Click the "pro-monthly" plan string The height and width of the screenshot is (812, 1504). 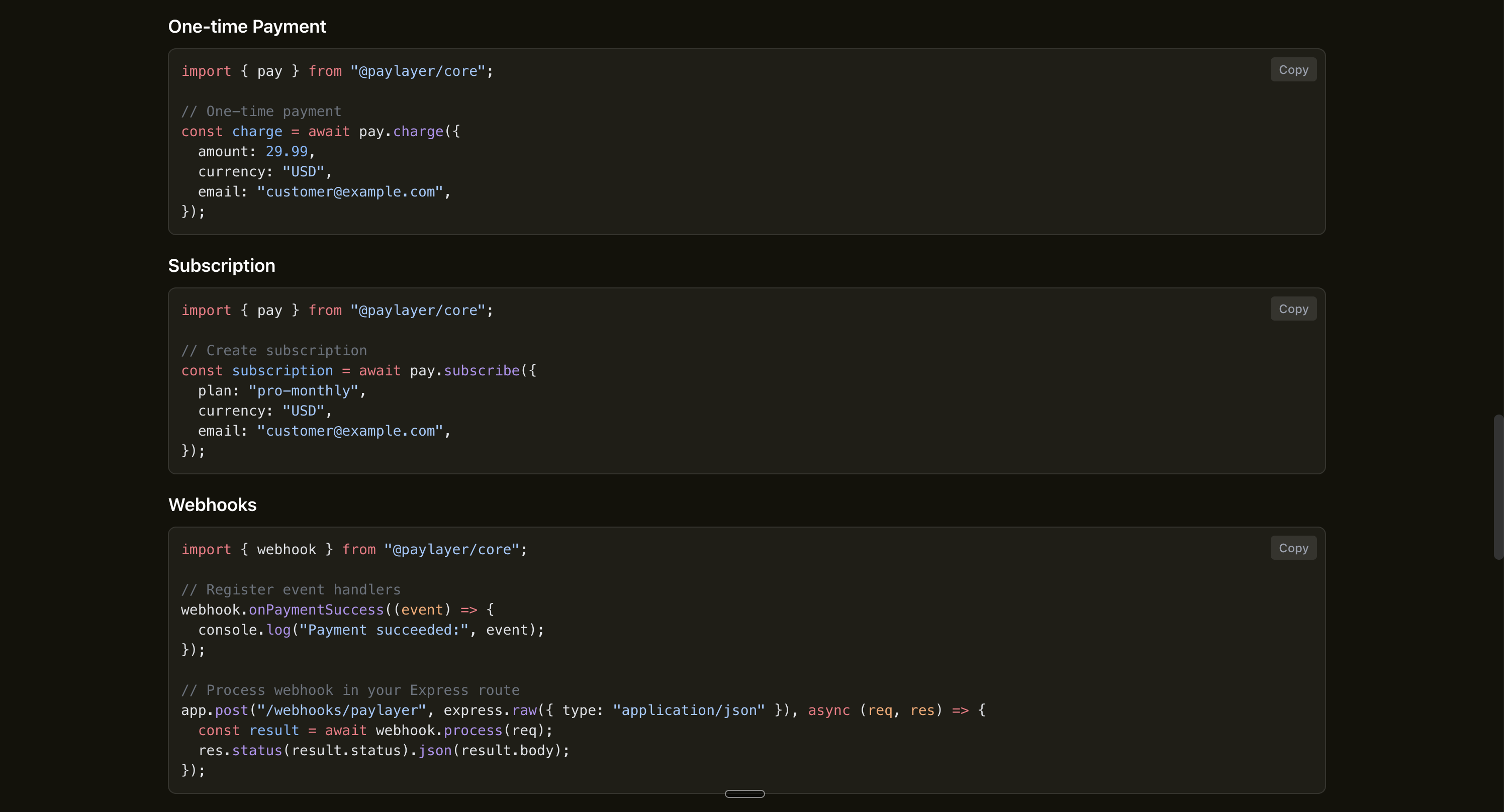pos(303,391)
